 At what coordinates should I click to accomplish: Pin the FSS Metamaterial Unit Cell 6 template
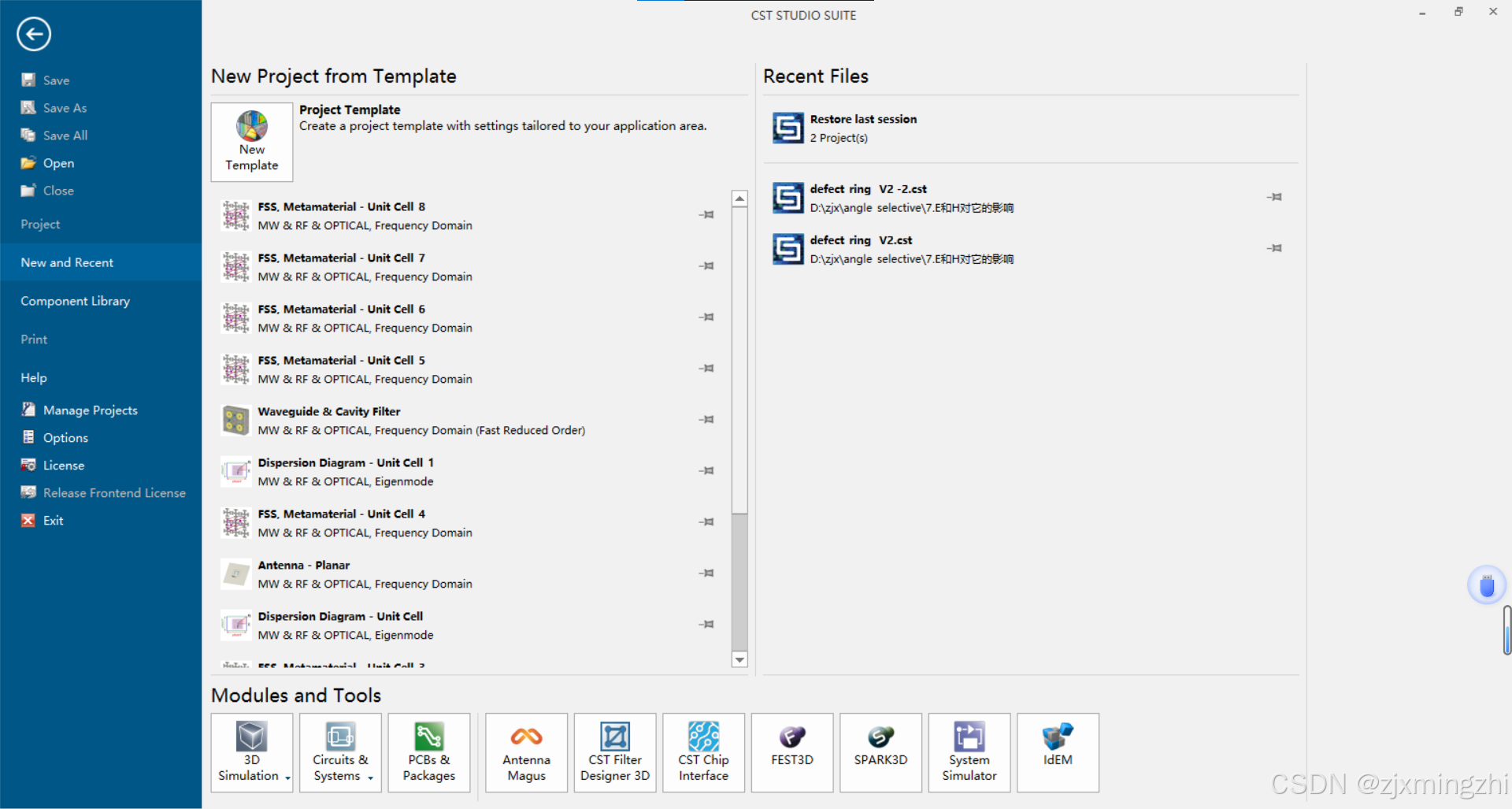point(706,317)
